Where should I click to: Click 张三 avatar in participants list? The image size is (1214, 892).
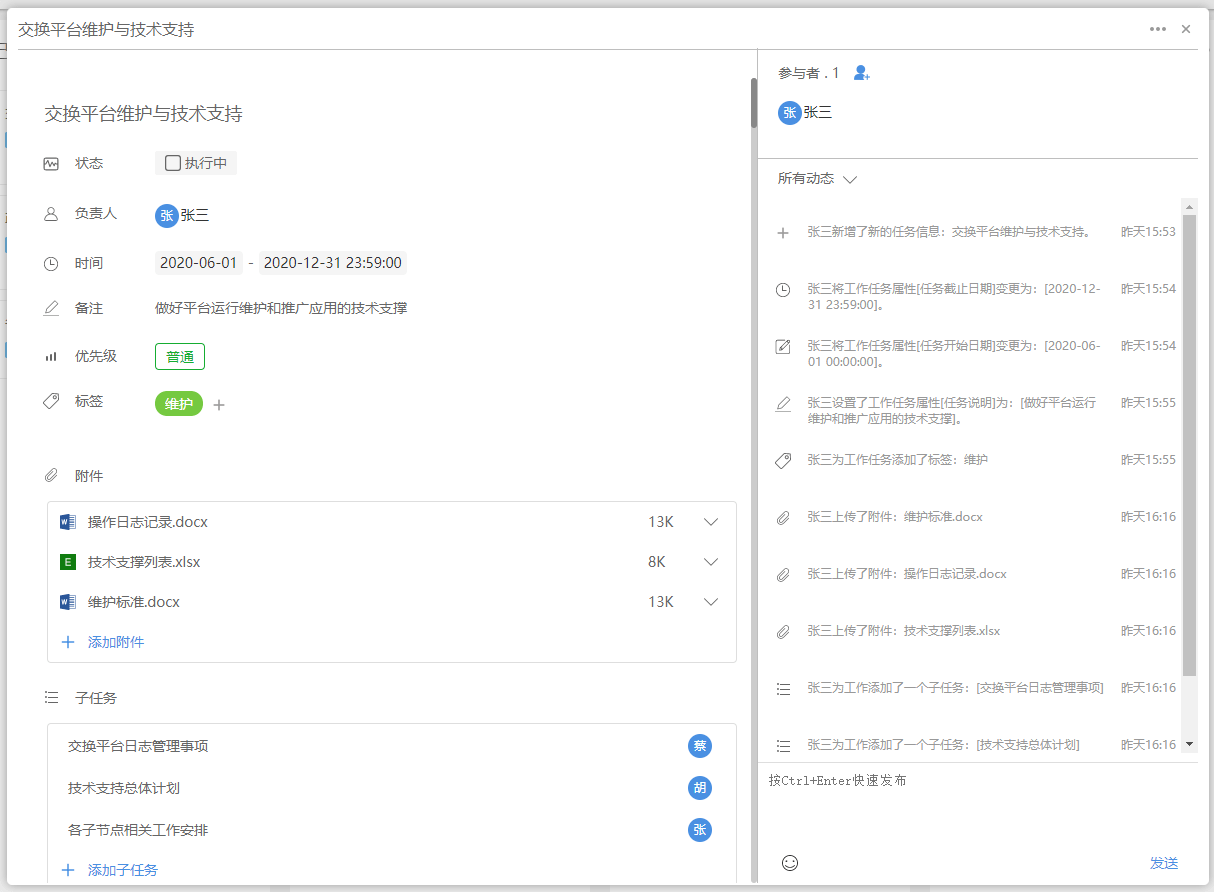[790, 113]
